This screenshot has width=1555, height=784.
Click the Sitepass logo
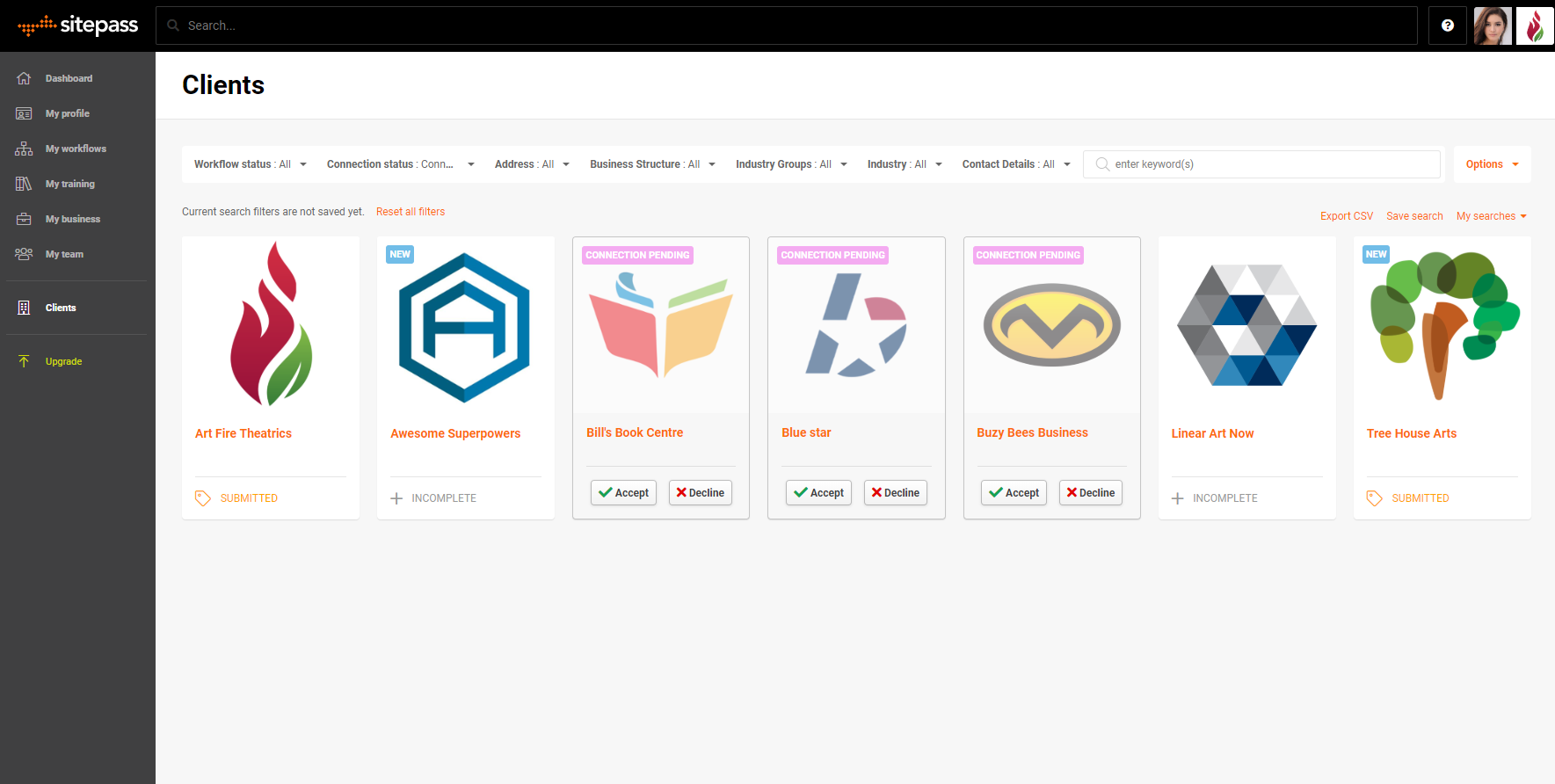(77, 25)
